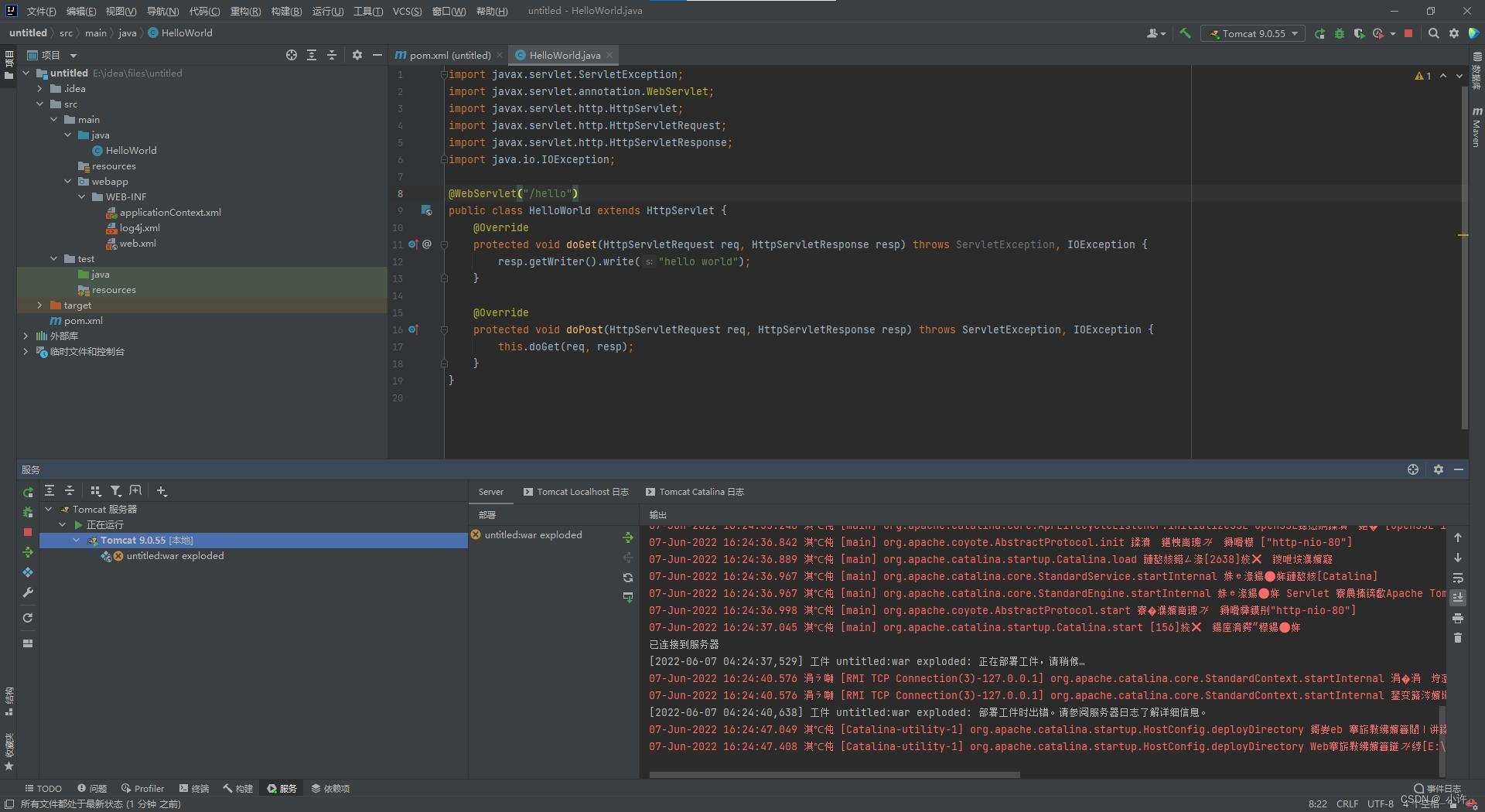1485x812 pixels.
Task: Open the 帮助(H) Help menu
Action: pos(492,11)
